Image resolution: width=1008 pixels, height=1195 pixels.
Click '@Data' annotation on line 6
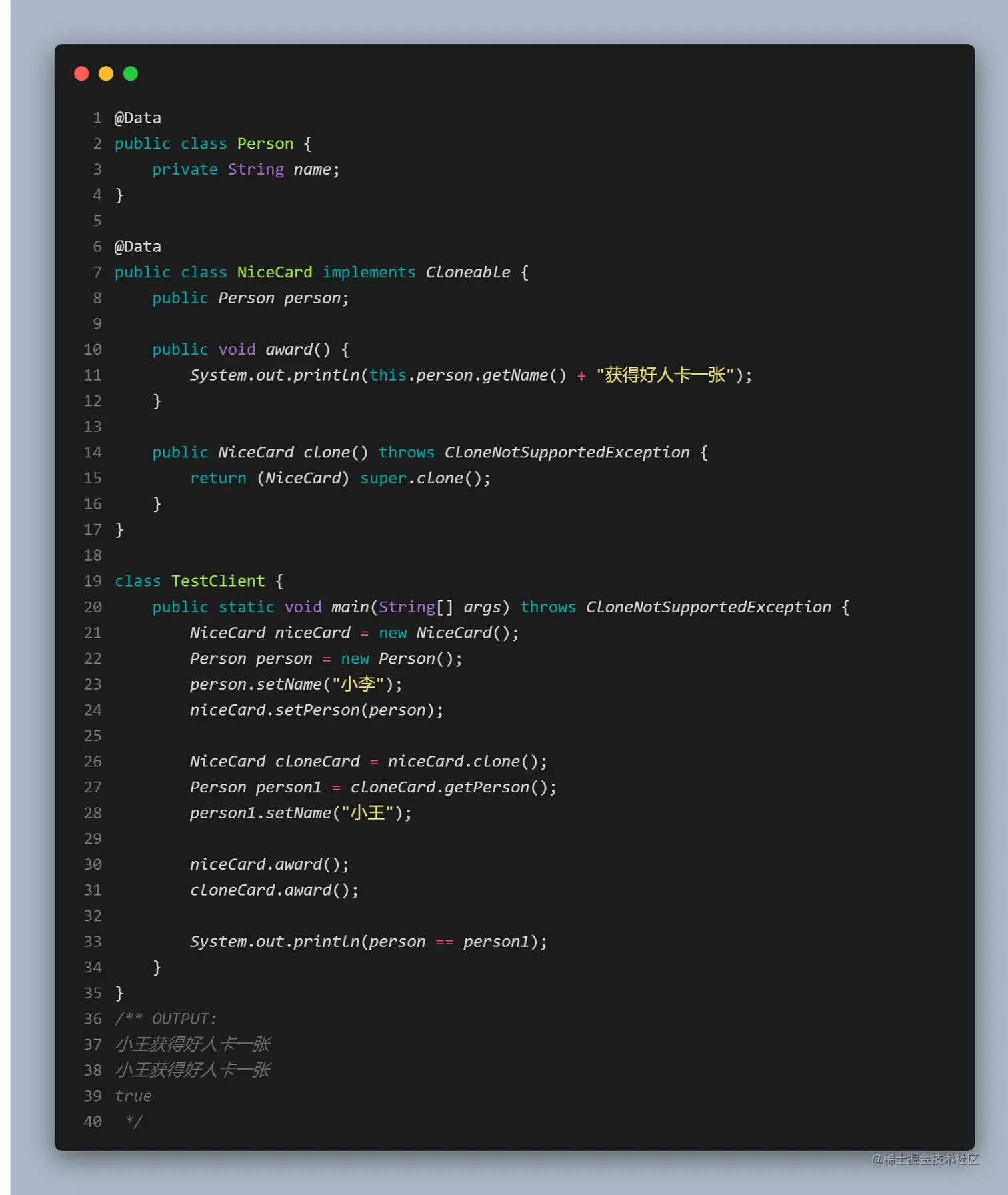pos(138,247)
